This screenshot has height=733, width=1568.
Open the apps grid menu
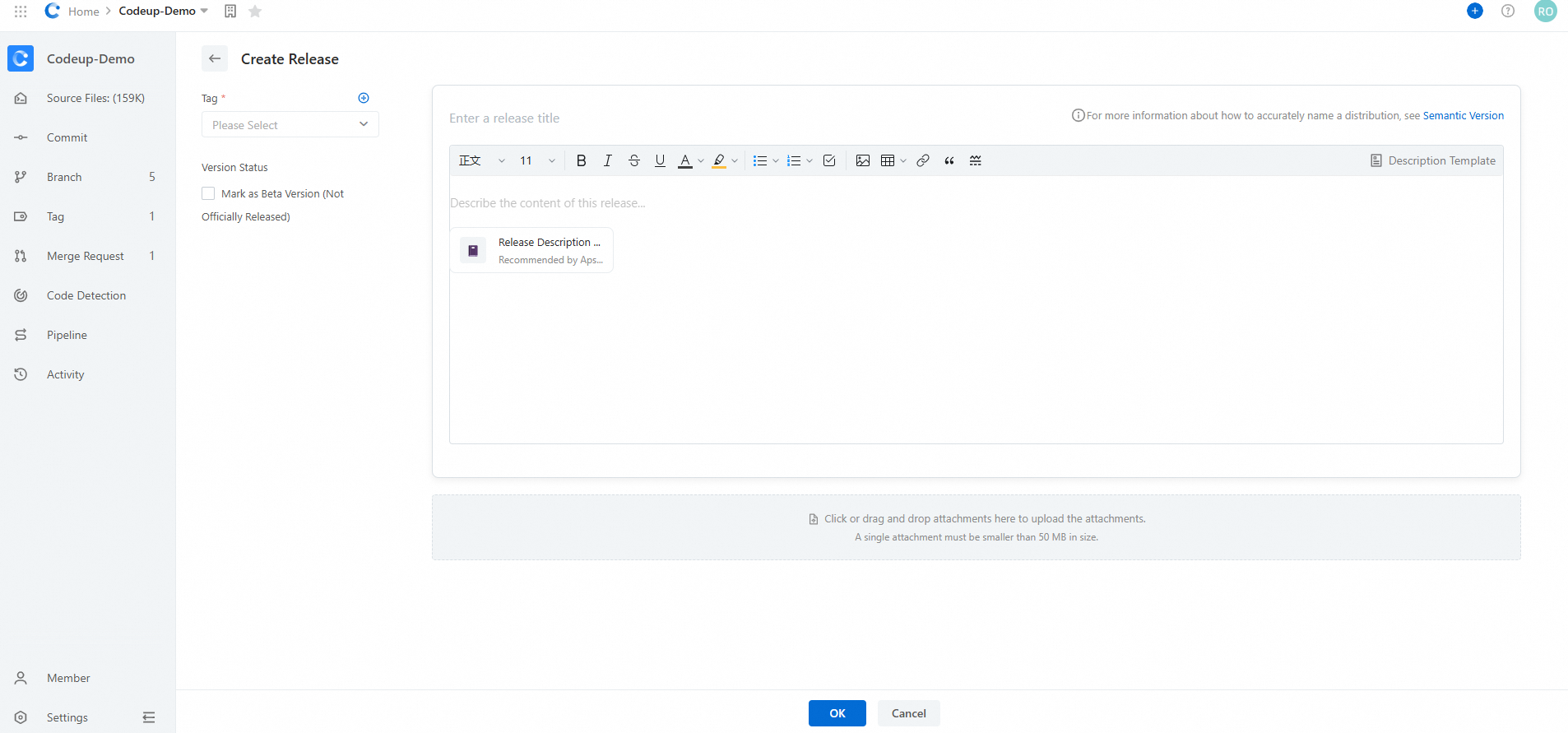pos(21,12)
